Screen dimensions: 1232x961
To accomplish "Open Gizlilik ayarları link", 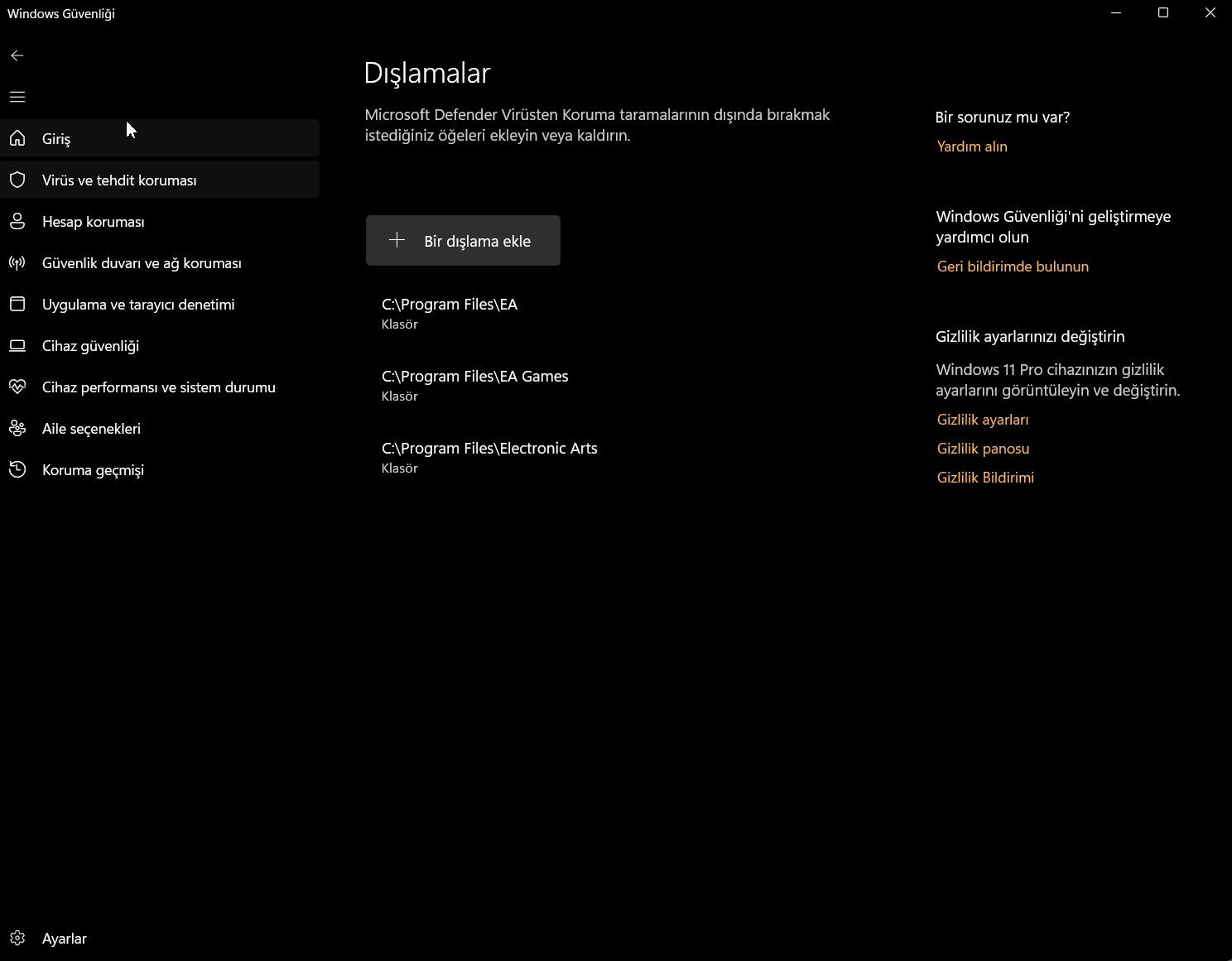I will 983,420.
